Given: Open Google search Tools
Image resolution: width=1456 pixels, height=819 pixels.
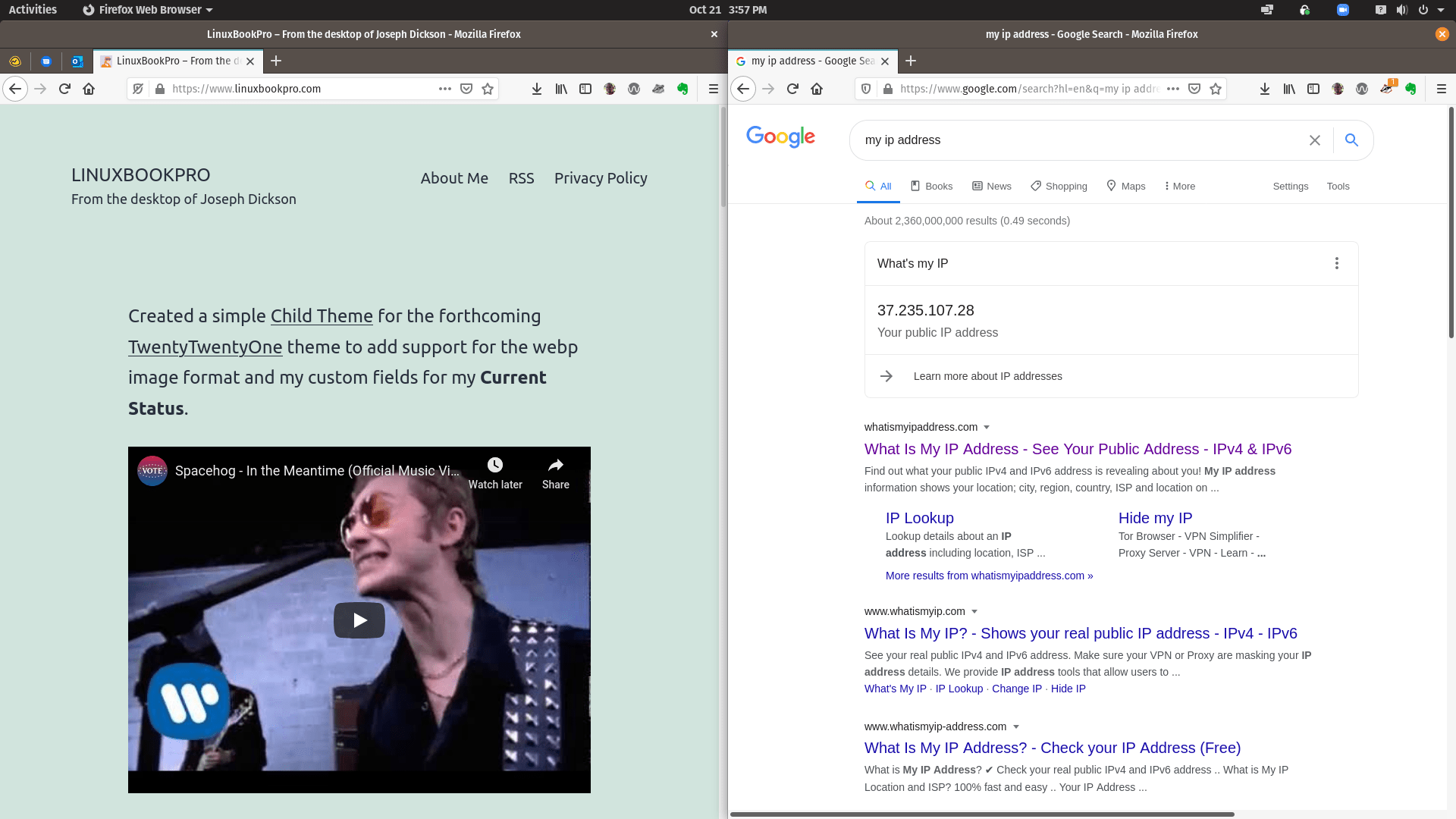Looking at the screenshot, I should [x=1338, y=187].
